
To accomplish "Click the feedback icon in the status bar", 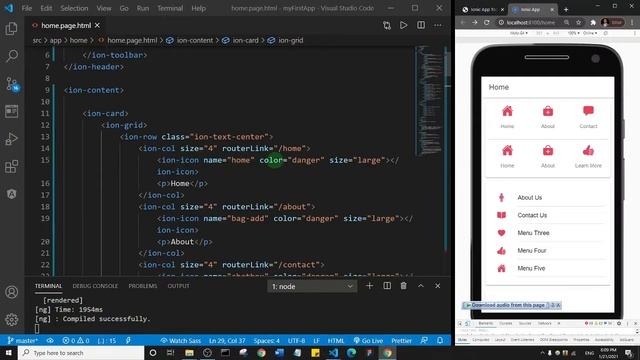I will [424, 340].
